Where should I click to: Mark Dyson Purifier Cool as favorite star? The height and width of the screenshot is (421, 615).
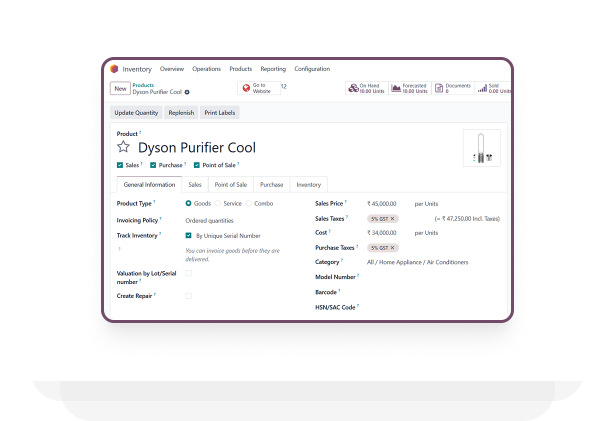[x=124, y=147]
